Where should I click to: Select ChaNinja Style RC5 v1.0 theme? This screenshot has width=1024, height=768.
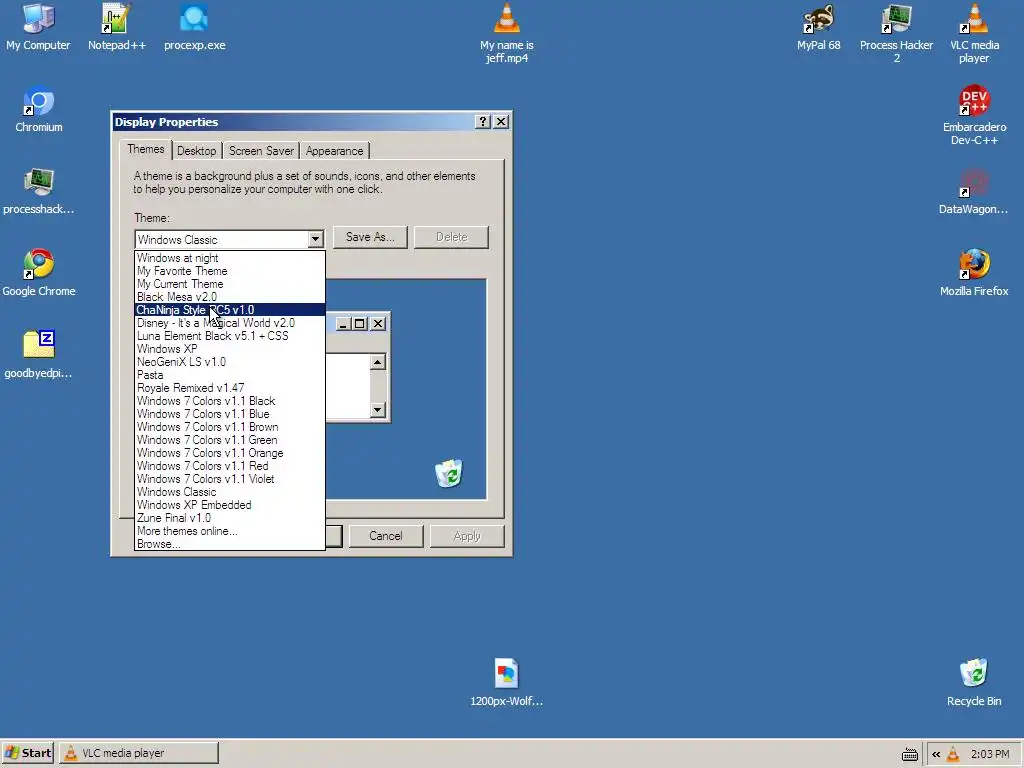[230, 310]
